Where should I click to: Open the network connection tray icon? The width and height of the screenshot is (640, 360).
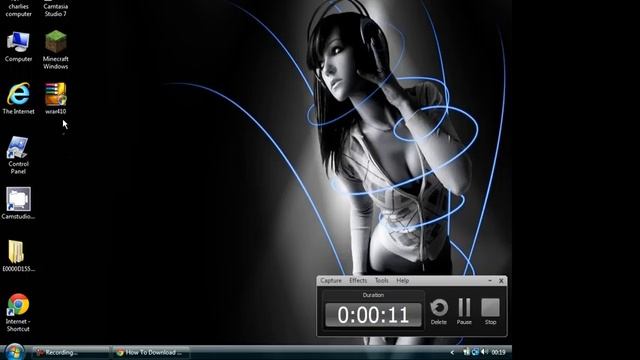click(x=475, y=352)
